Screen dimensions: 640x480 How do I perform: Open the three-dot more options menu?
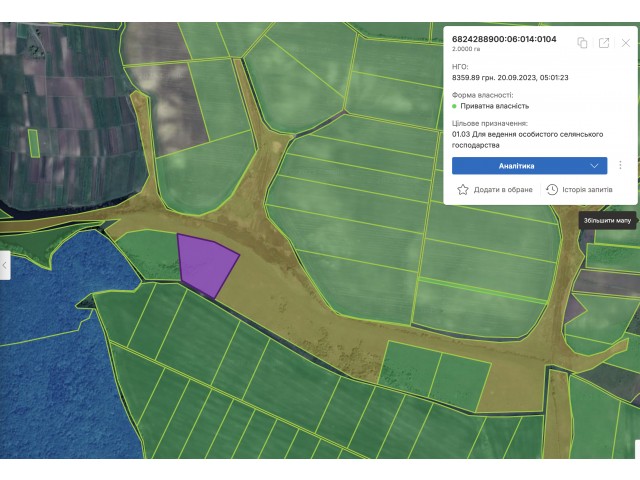coord(620,165)
